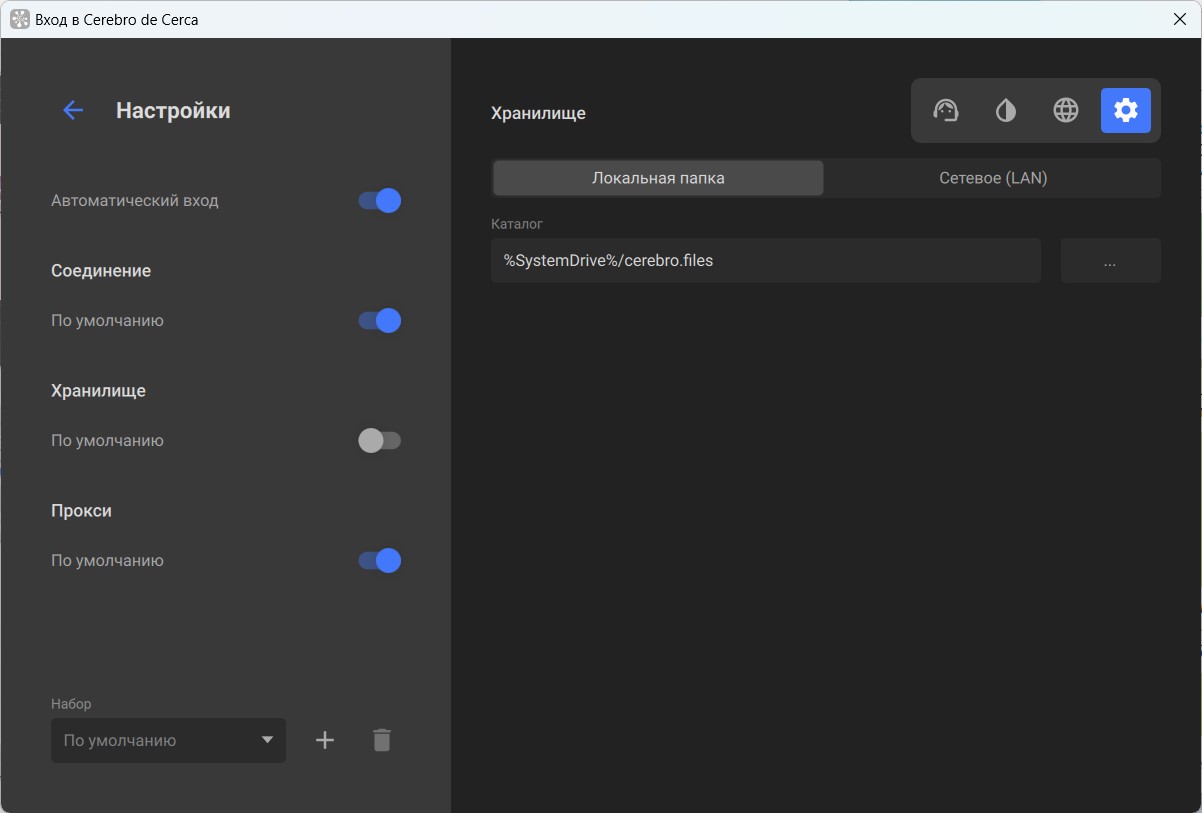Add a new settings set with plus icon
1202x813 pixels.
pyautogui.click(x=325, y=740)
